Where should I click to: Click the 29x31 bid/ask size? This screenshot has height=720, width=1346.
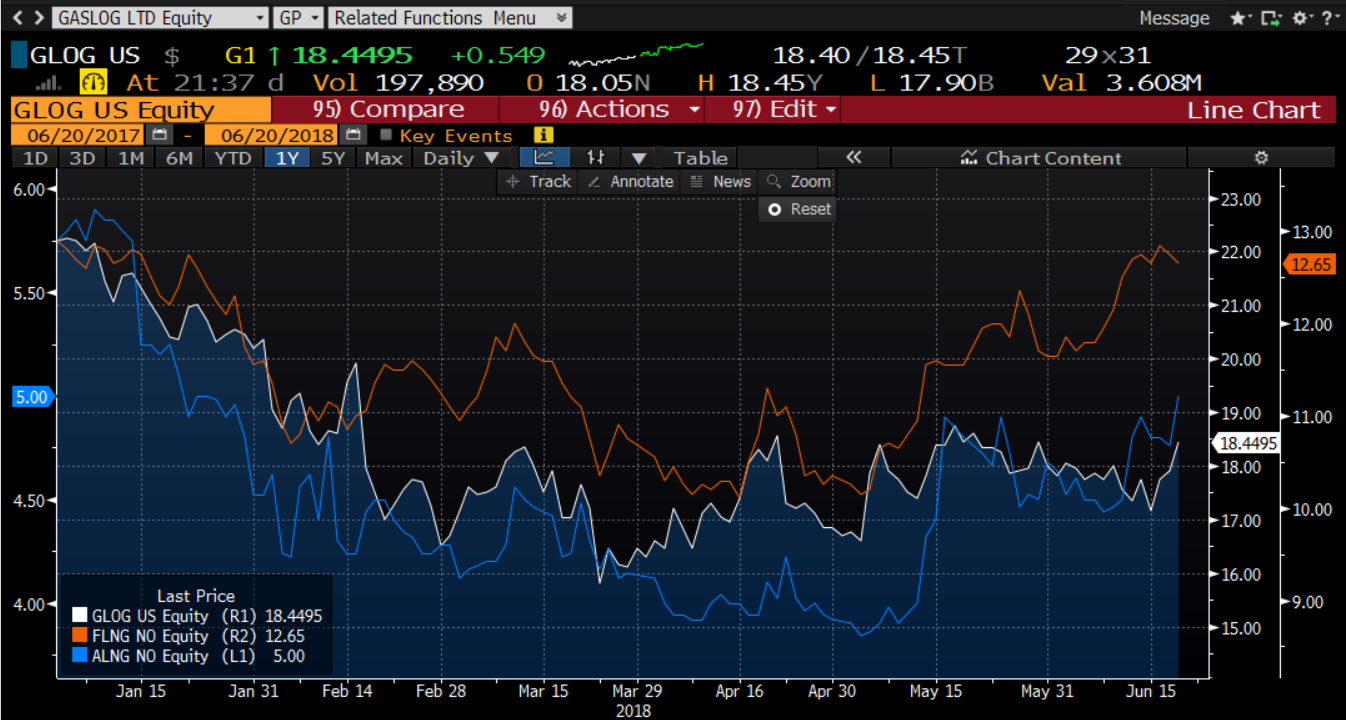(1108, 55)
